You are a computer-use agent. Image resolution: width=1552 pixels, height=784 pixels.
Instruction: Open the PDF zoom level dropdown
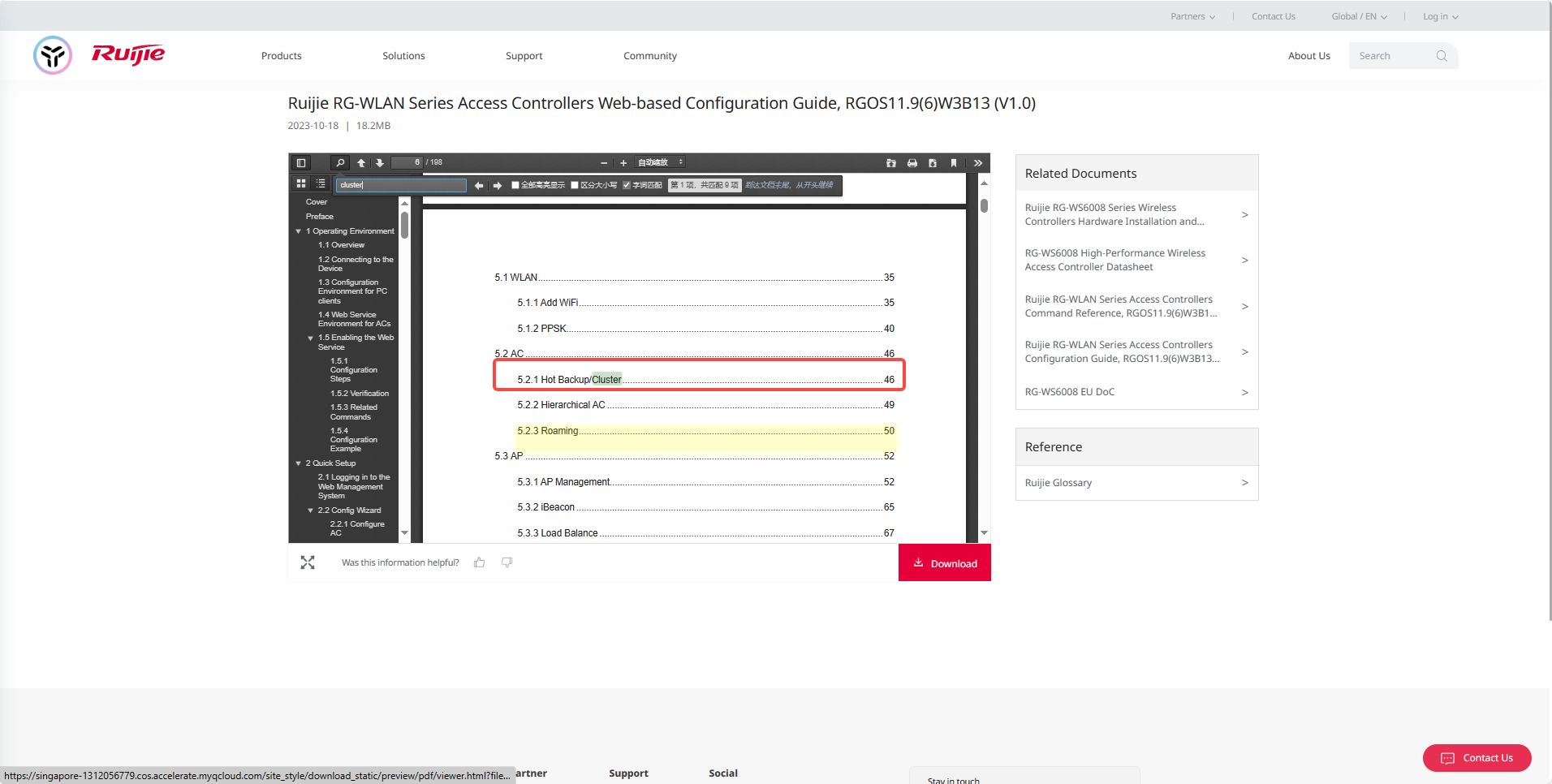pos(660,162)
